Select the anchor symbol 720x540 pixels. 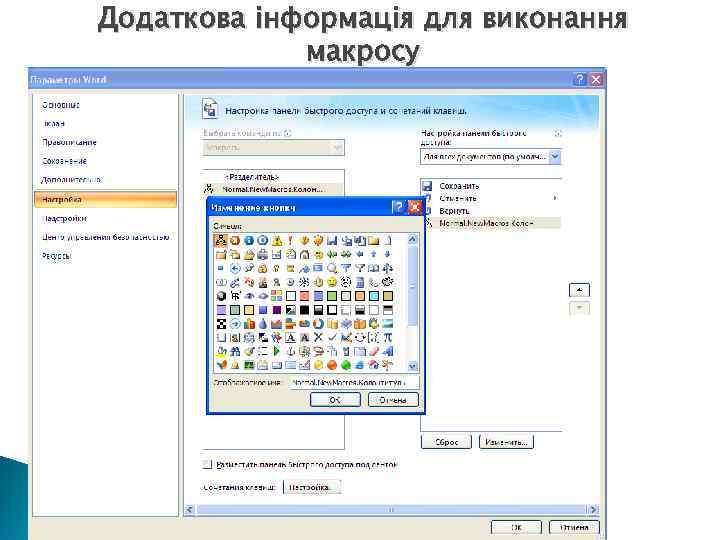pyautogui.click(x=290, y=351)
